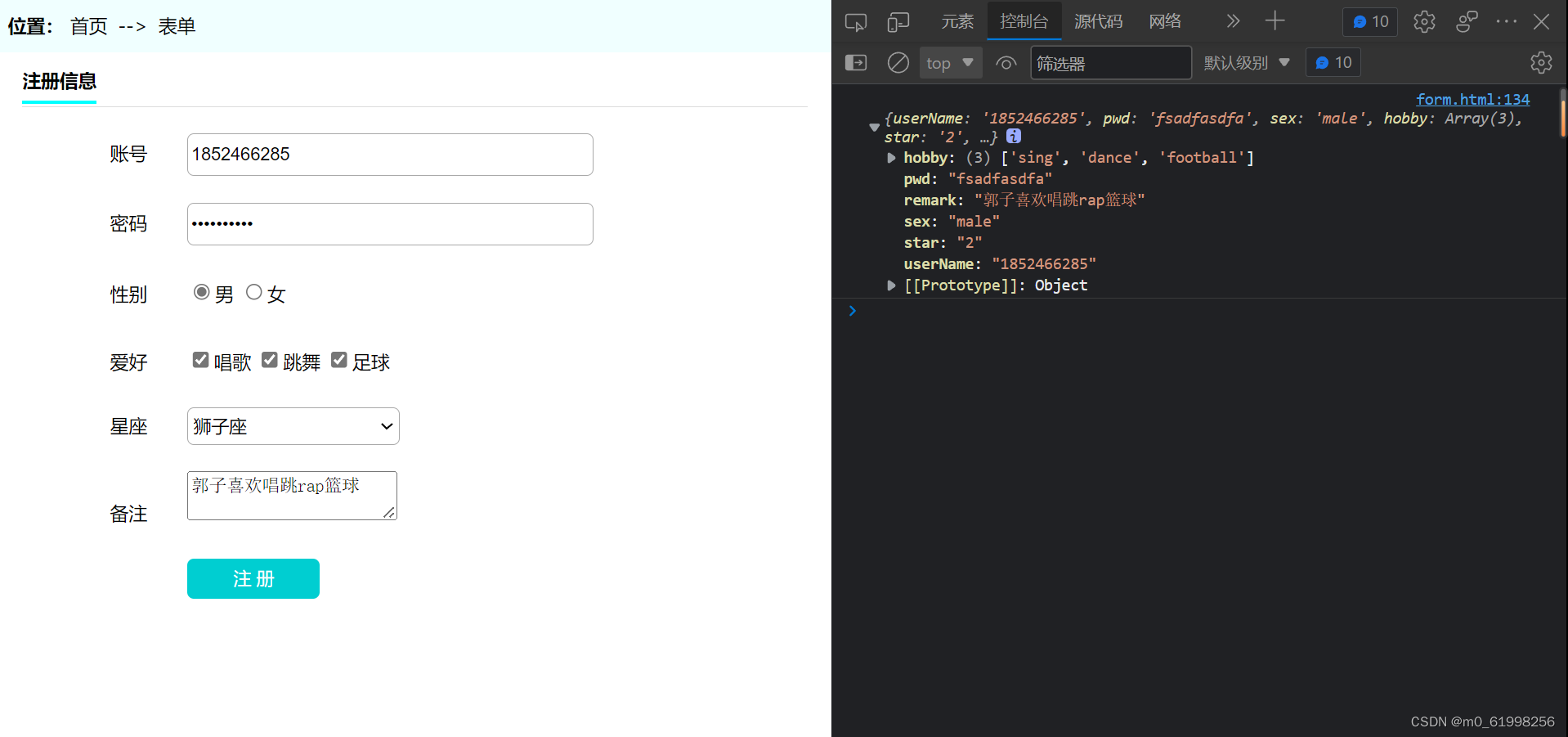This screenshot has height=737, width=1568.
Task: Activate the inspect element picker icon
Action: click(856, 22)
